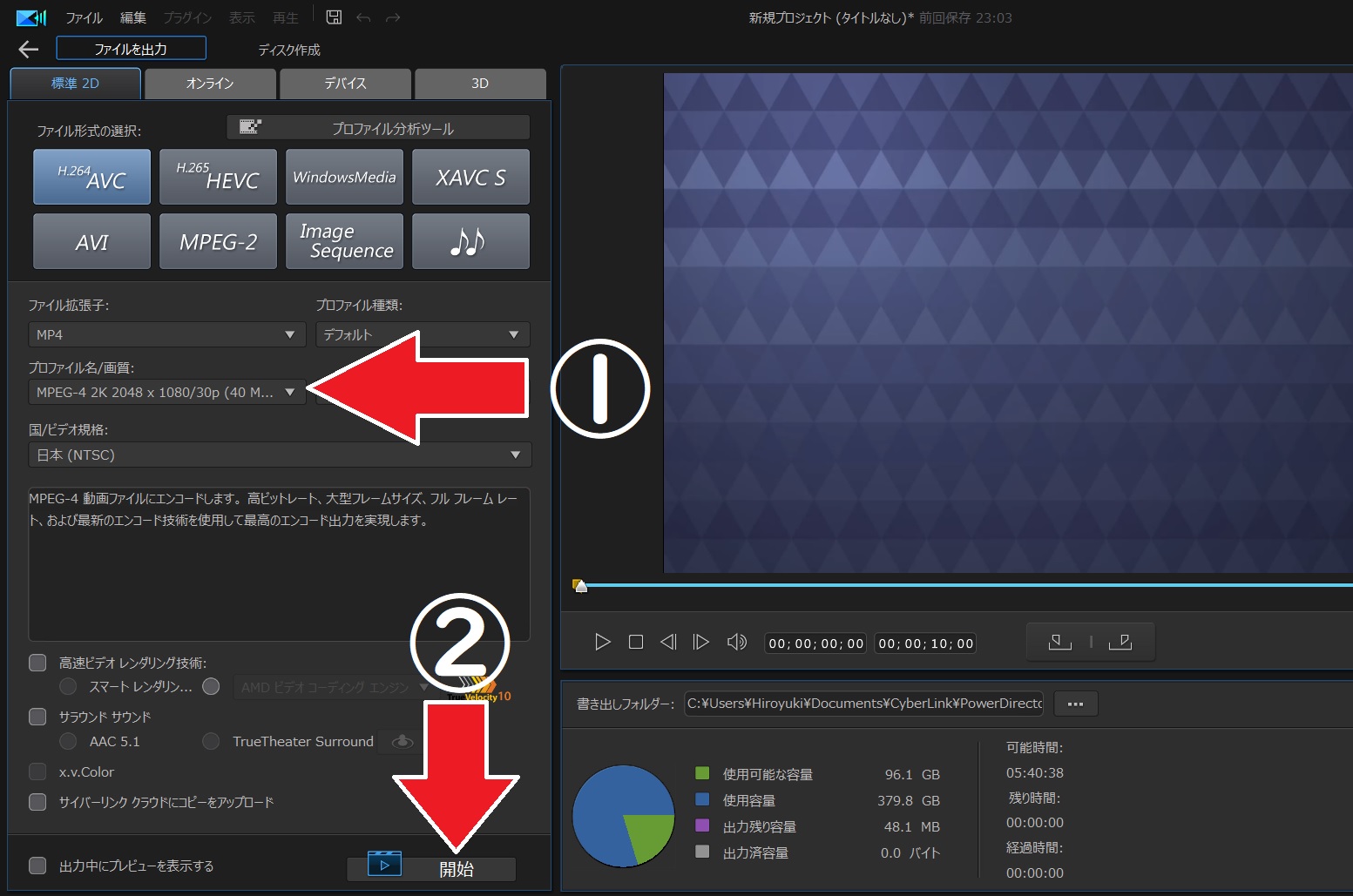Switch to the 標準 2D tab

click(76, 84)
